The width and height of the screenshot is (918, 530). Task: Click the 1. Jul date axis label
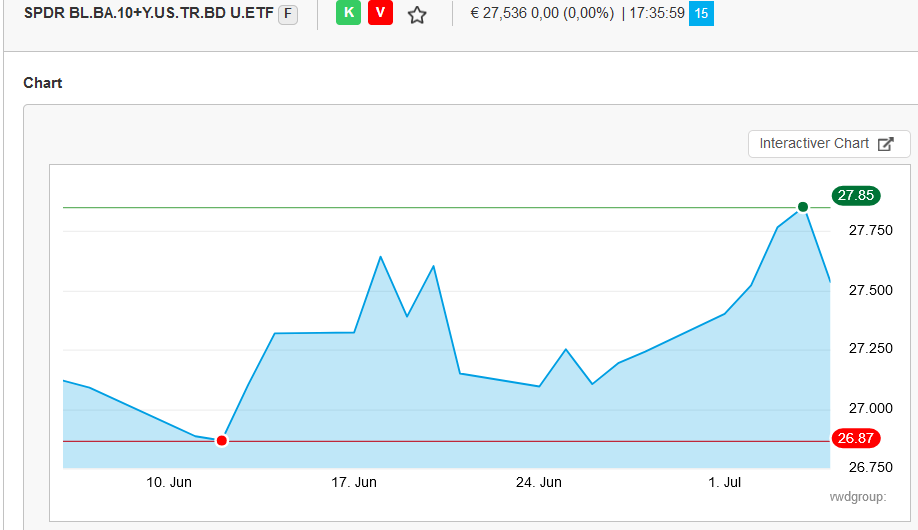tap(725, 482)
